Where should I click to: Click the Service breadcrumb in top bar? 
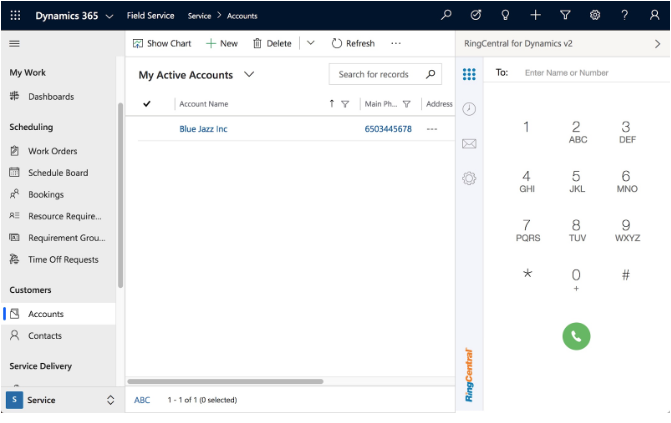pyautogui.click(x=199, y=16)
